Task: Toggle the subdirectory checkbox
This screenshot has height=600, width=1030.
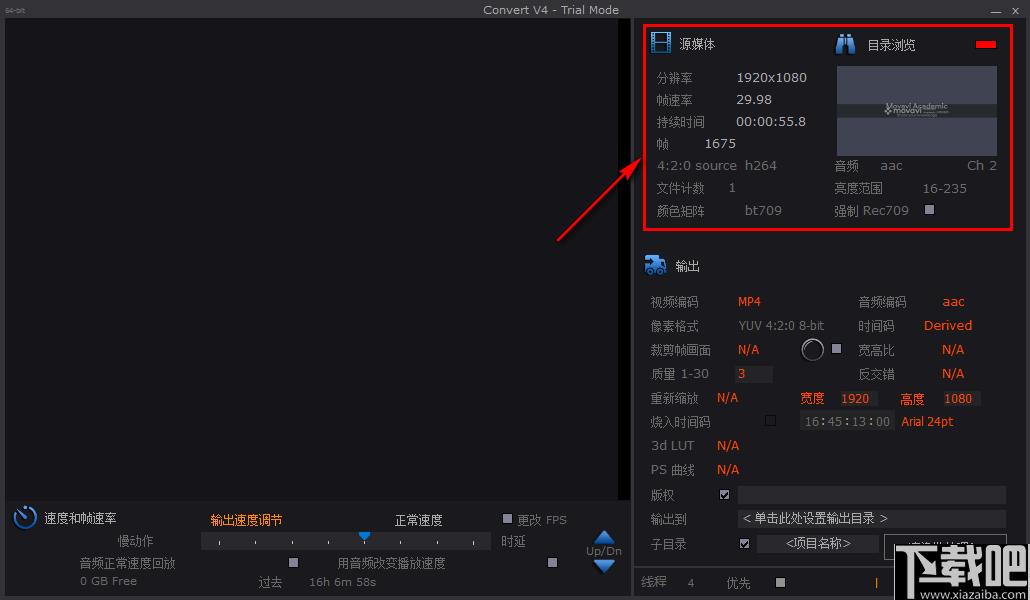Action: tap(744, 543)
